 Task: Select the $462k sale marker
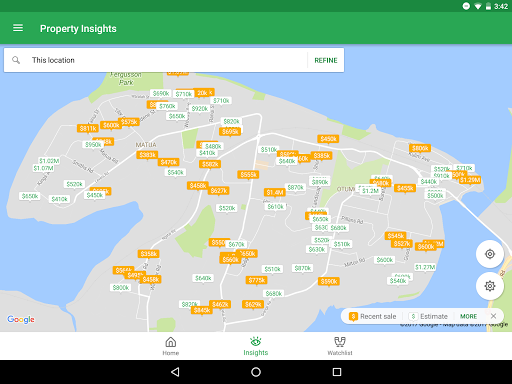tap(220, 305)
